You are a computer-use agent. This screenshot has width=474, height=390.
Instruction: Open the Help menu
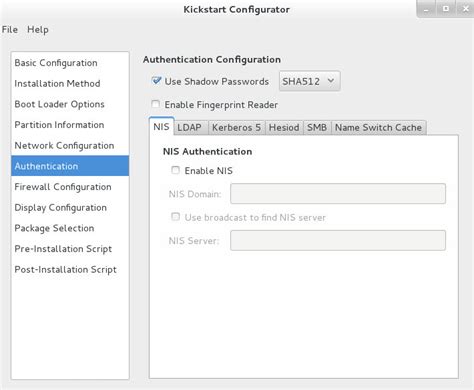[x=38, y=29]
